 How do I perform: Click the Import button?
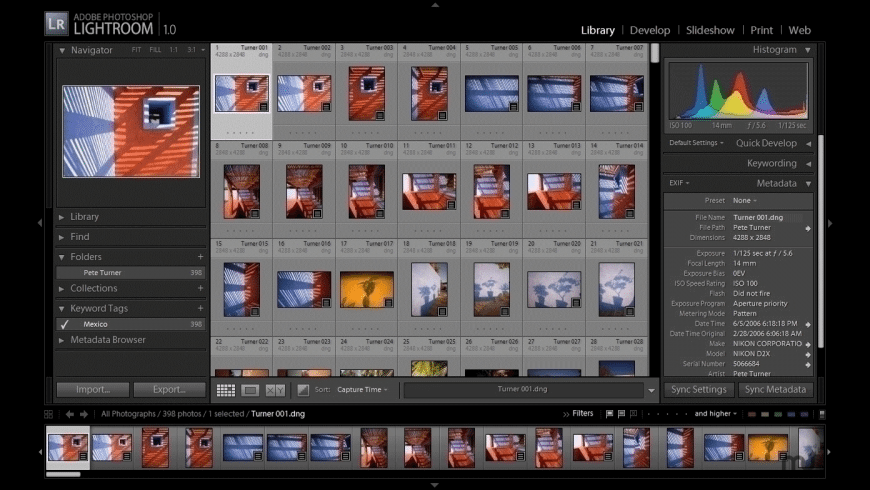[92, 390]
